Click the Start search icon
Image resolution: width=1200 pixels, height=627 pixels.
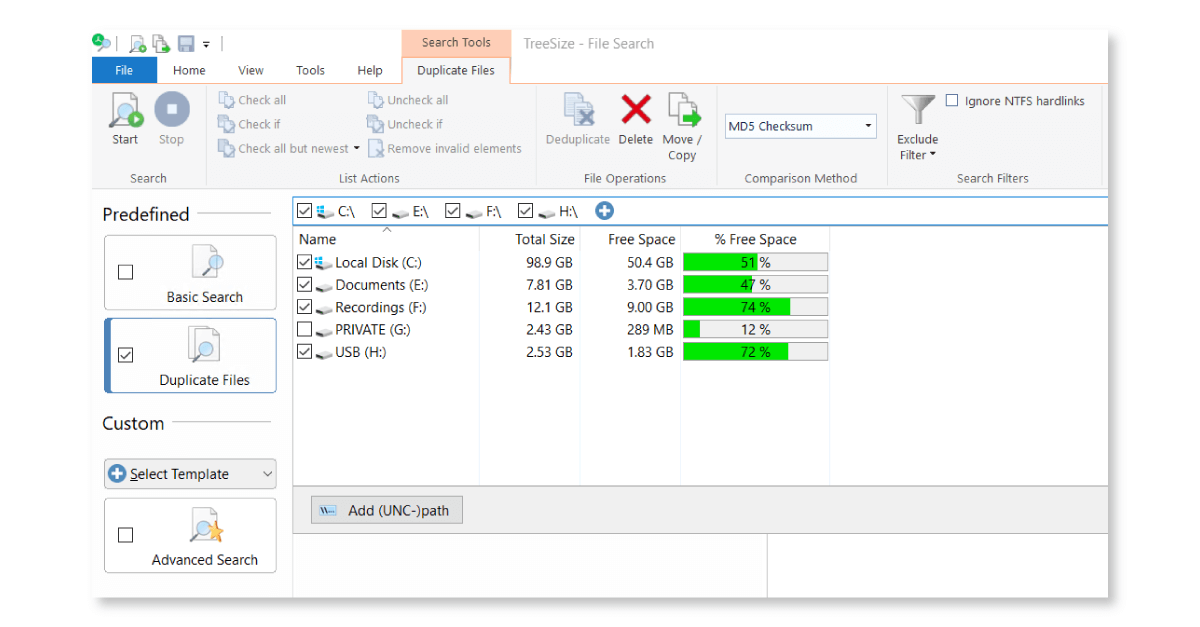click(x=126, y=110)
